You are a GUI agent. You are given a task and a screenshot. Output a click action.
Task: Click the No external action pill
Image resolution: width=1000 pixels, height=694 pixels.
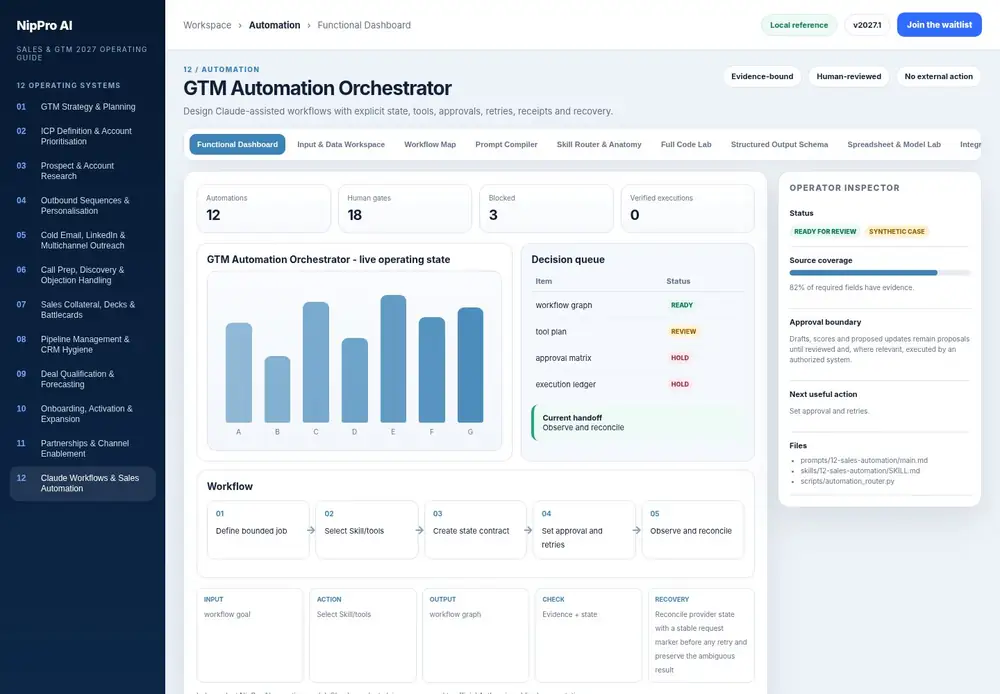click(938, 77)
